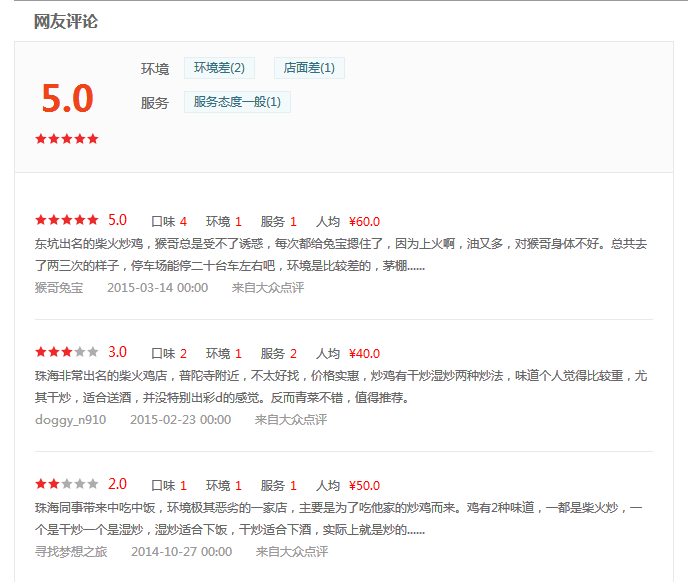This screenshot has width=688, height=582.
Task: Click the star rating of 猴哥兔宝's review
Action: (67, 220)
